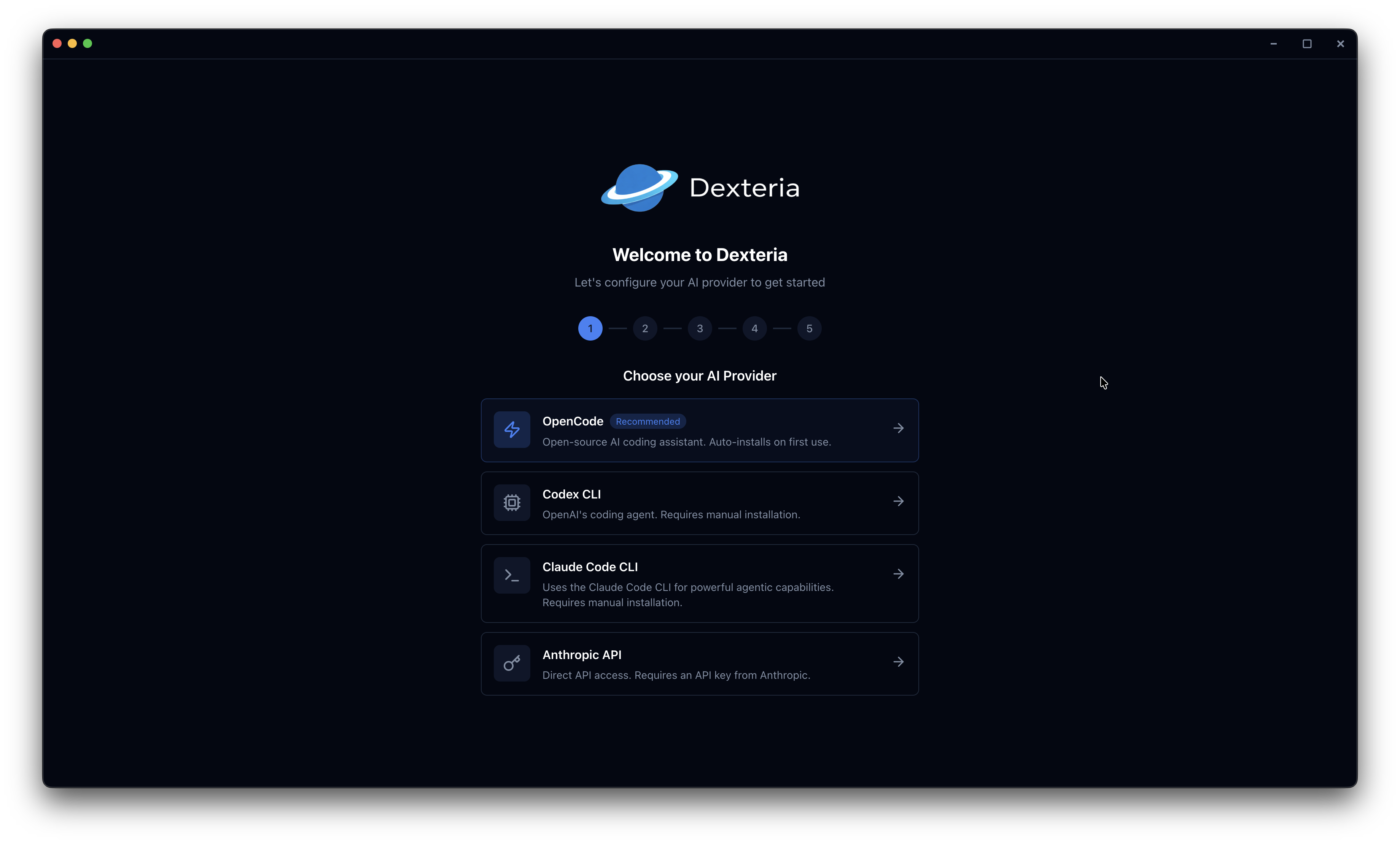1400x844 pixels.
Task: Click step 1 in the progress indicator
Action: tap(590, 328)
